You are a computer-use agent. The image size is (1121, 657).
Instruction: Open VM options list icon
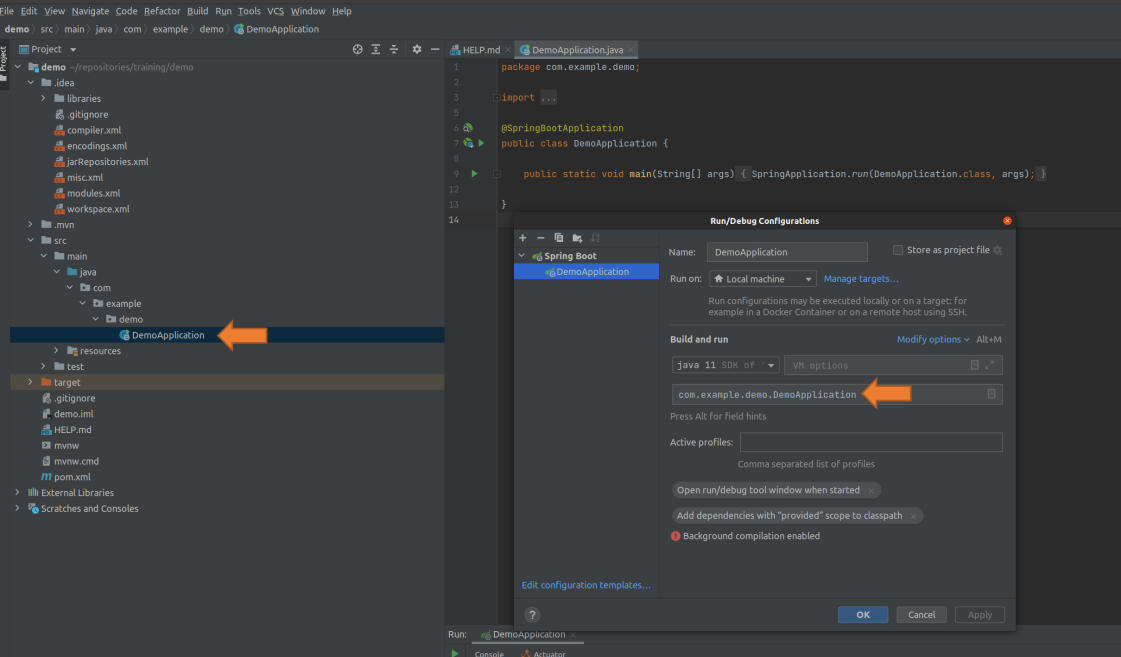point(974,365)
